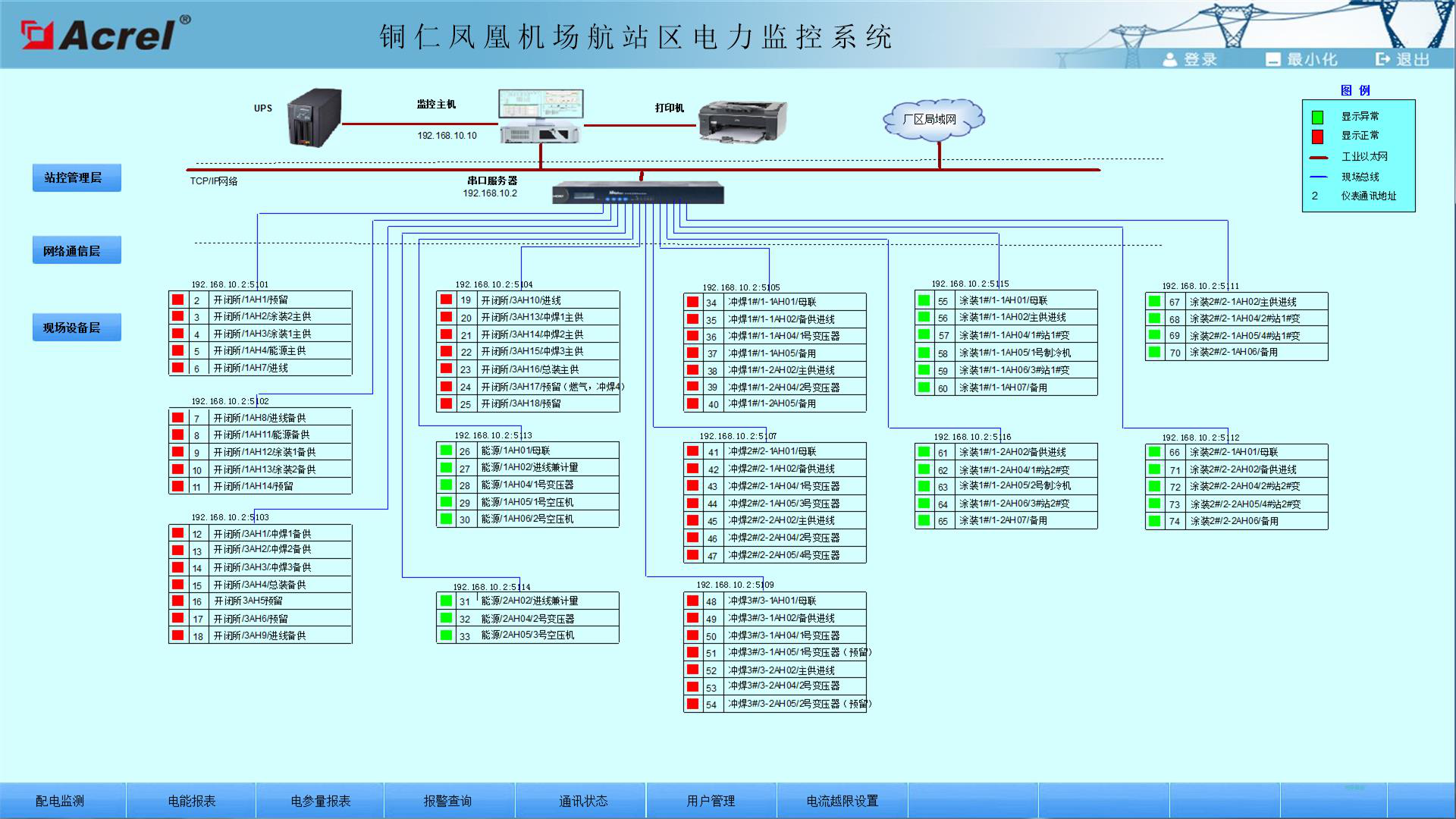Click the UPS device icon

pos(314,118)
